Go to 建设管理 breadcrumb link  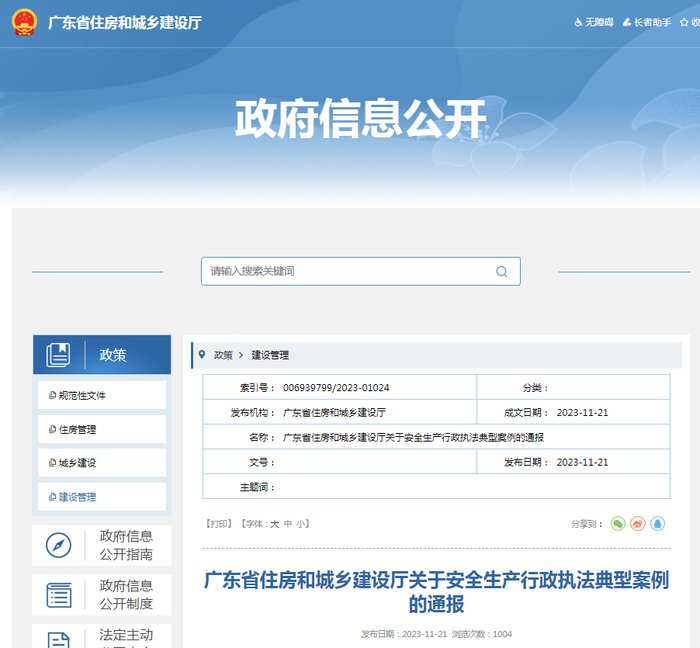(x=270, y=355)
